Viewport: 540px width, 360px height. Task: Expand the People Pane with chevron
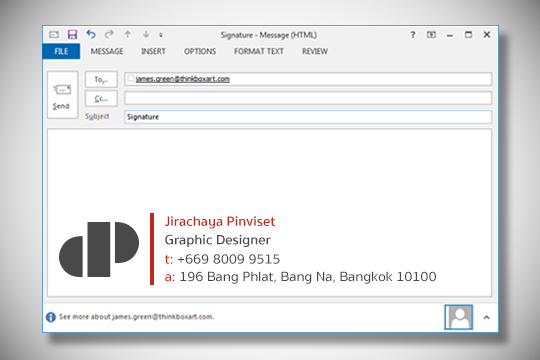(486, 317)
